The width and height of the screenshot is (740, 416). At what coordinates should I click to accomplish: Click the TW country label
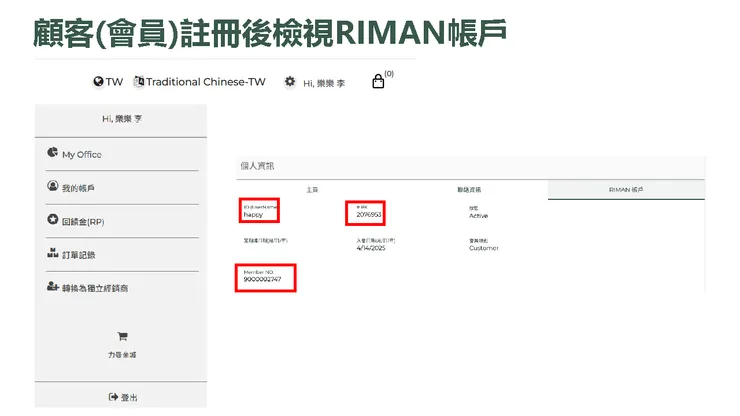click(x=114, y=82)
